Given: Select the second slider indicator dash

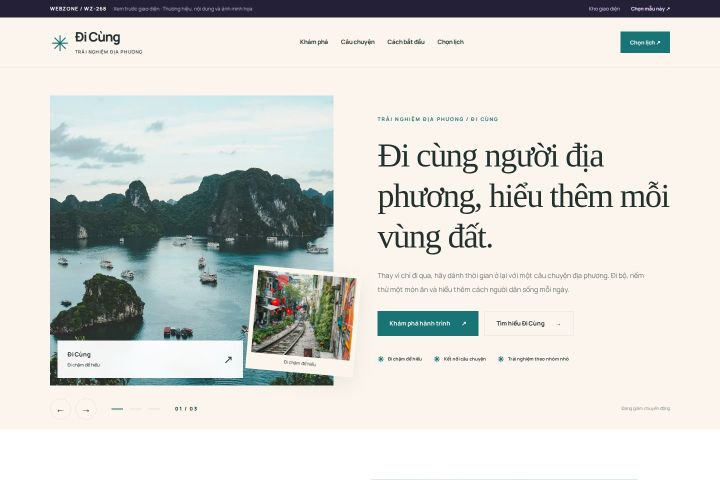Looking at the screenshot, I should pyautogui.click(x=135, y=409).
